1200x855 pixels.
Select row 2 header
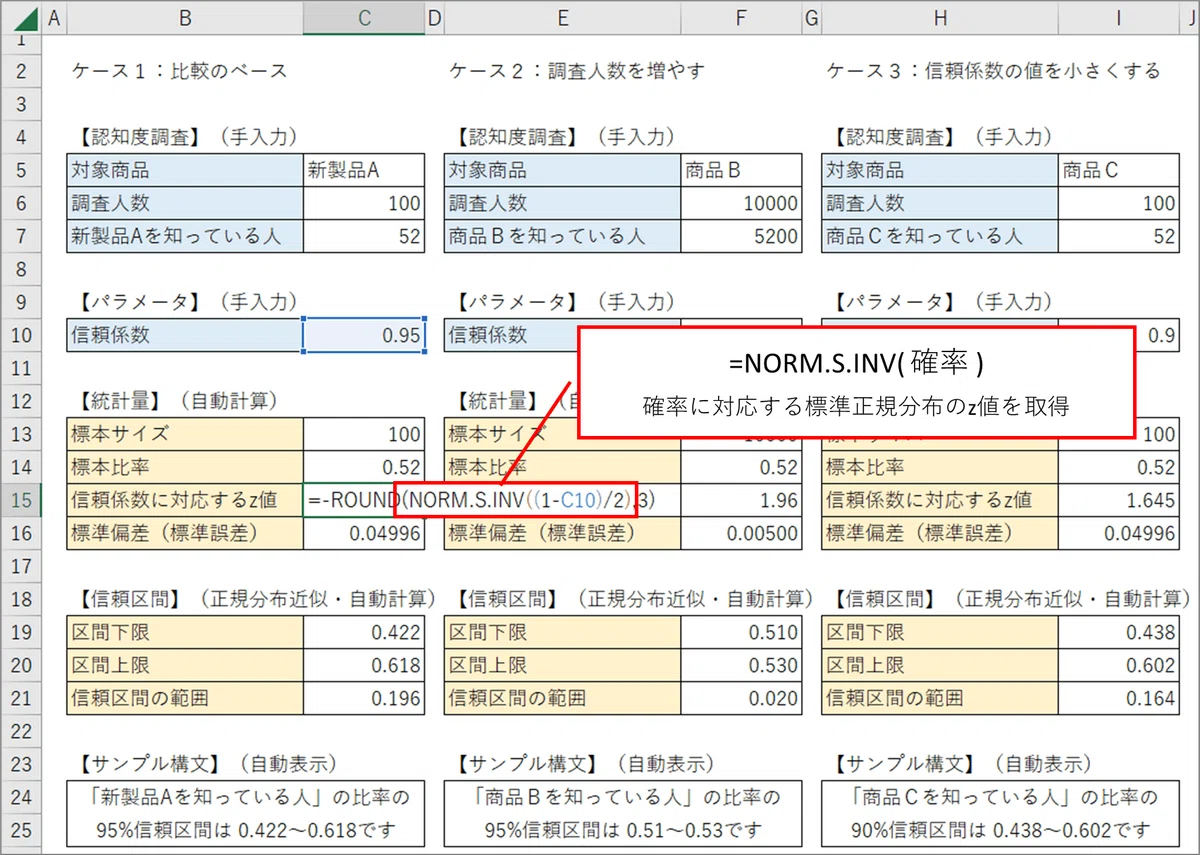(20, 71)
